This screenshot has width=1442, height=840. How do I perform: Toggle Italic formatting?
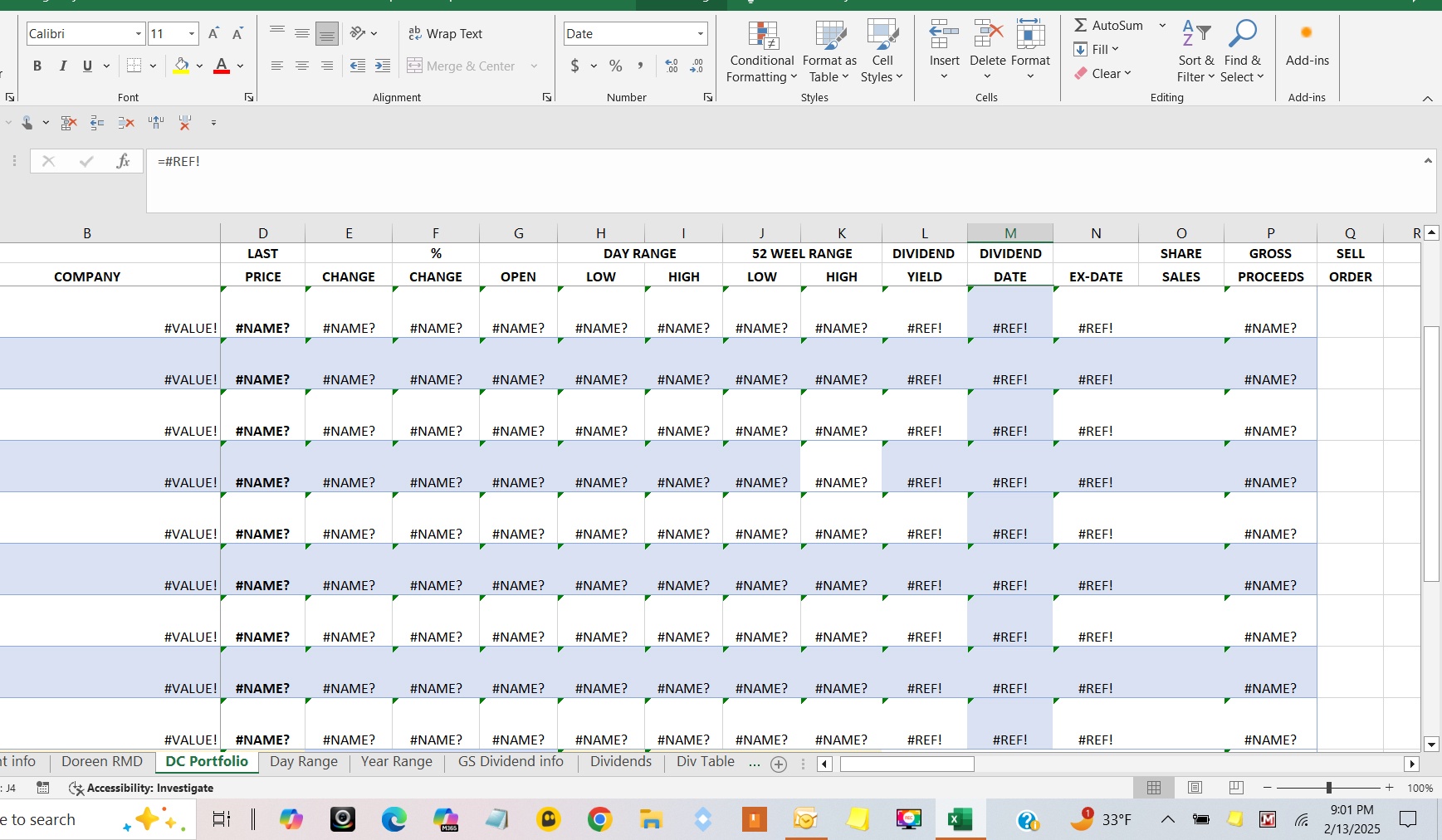(62, 66)
